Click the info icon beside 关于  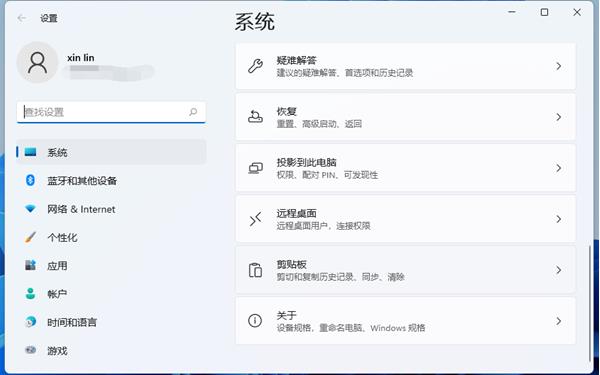click(x=255, y=321)
